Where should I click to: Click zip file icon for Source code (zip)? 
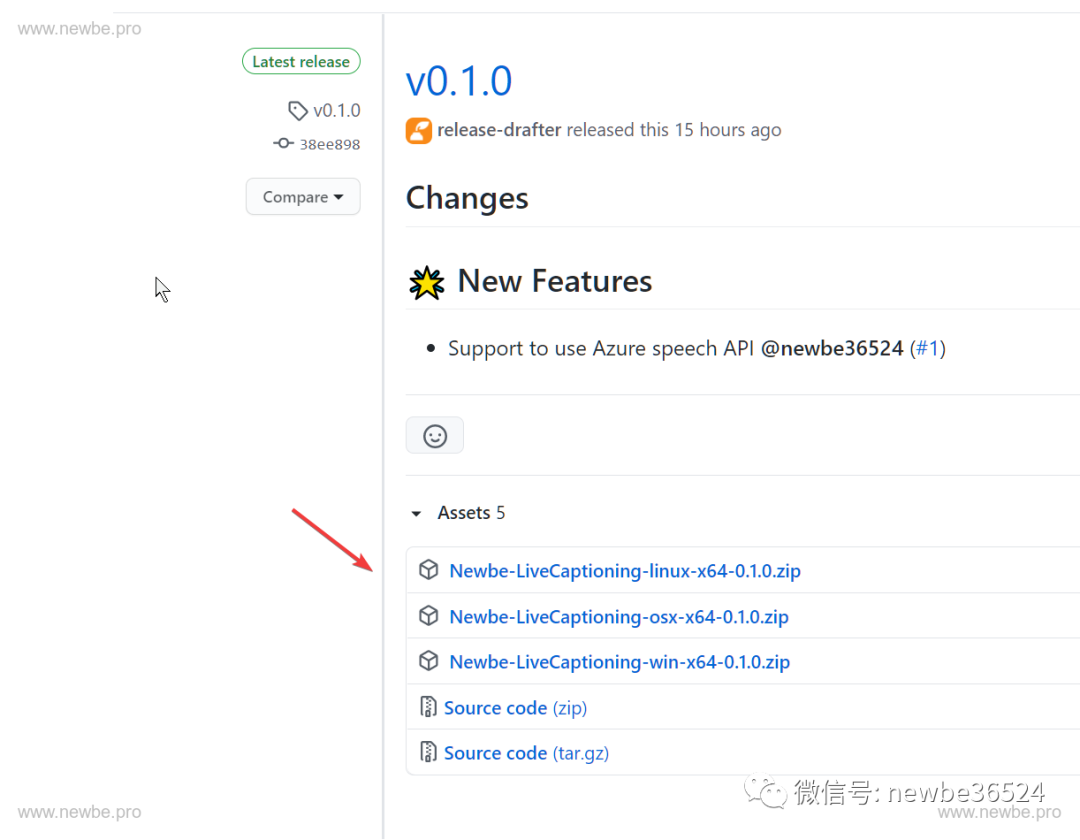(428, 707)
